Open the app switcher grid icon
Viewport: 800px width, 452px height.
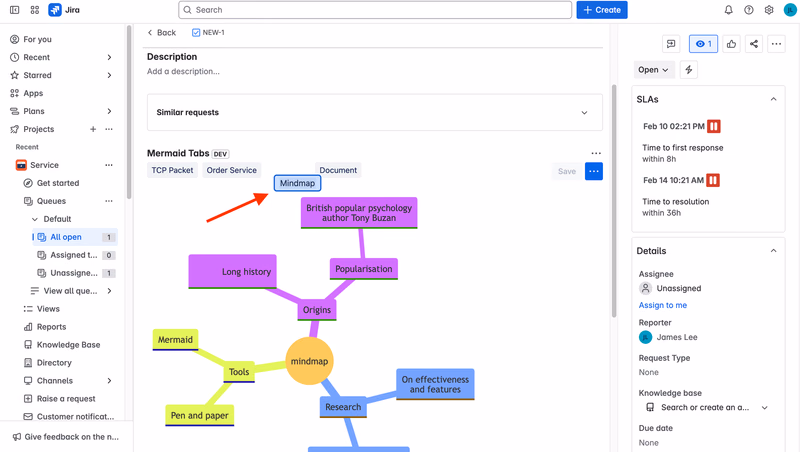point(35,10)
